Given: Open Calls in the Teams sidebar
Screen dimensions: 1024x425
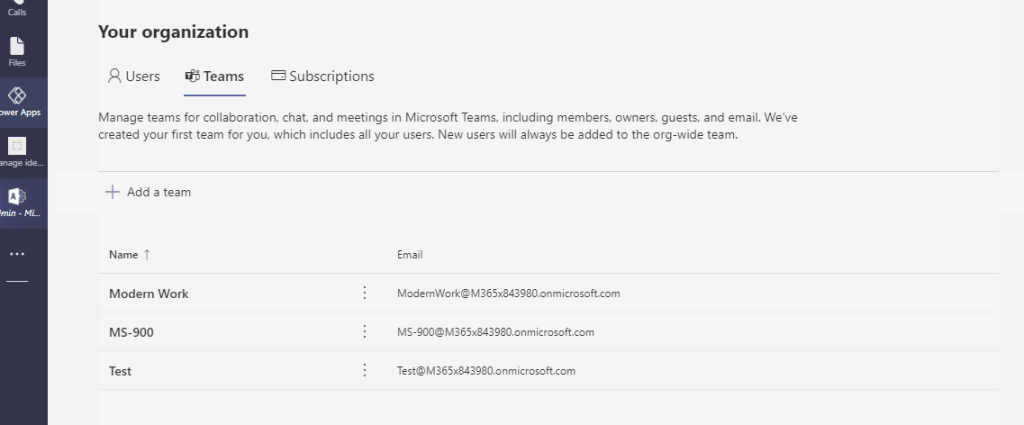Looking at the screenshot, I should click(x=17, y=8).
